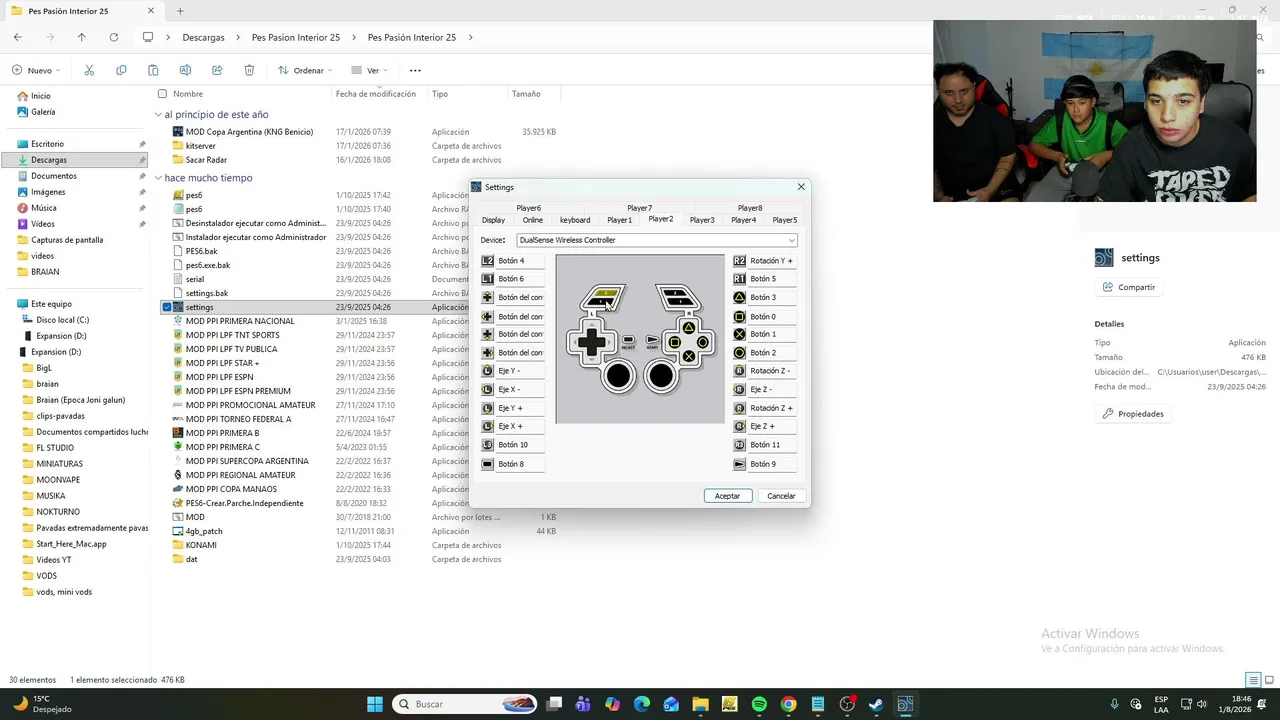This screenshot has height=720, width=1280.
Task: Click the controller diagram's left analog stick
Action: [619, 376]
